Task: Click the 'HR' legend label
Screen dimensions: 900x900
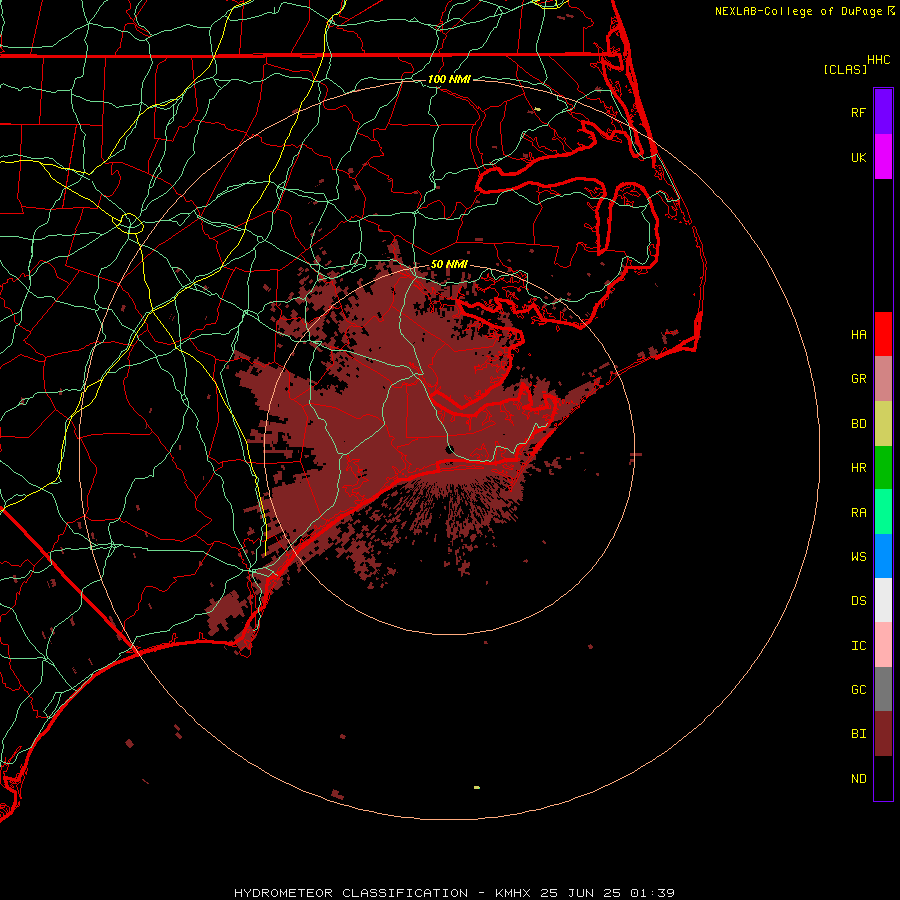Action: [858, 468]
